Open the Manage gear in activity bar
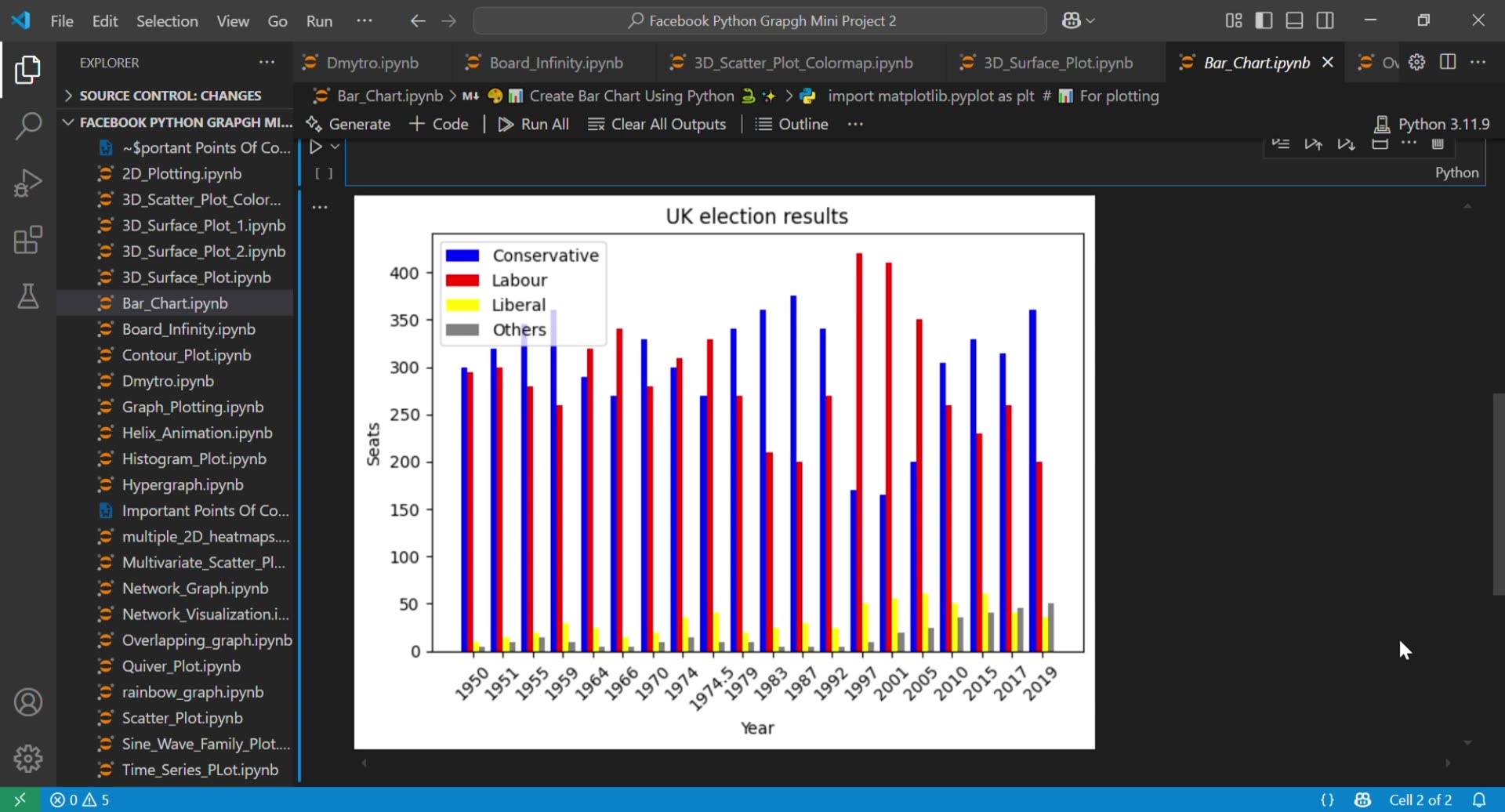 28,758
